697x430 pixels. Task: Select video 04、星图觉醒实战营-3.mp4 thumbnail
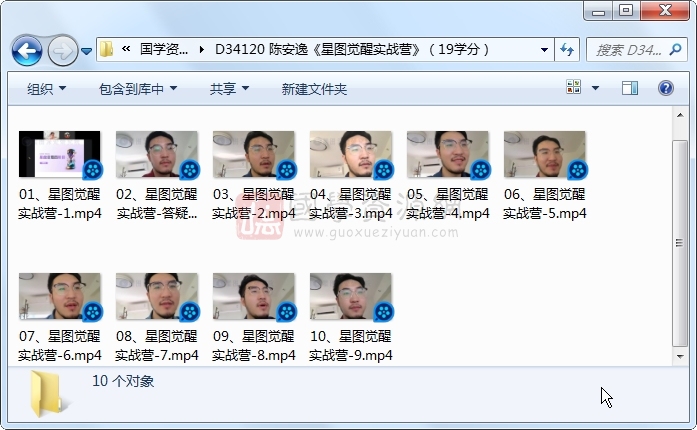pyautogui.click(x=351, y=154)
